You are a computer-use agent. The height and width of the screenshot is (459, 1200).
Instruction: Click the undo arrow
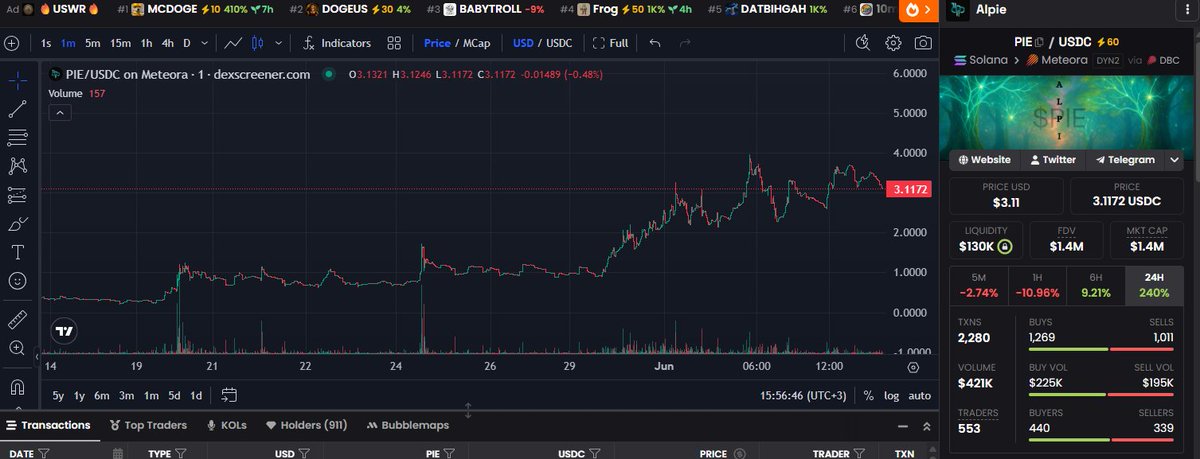coord(655,43)
